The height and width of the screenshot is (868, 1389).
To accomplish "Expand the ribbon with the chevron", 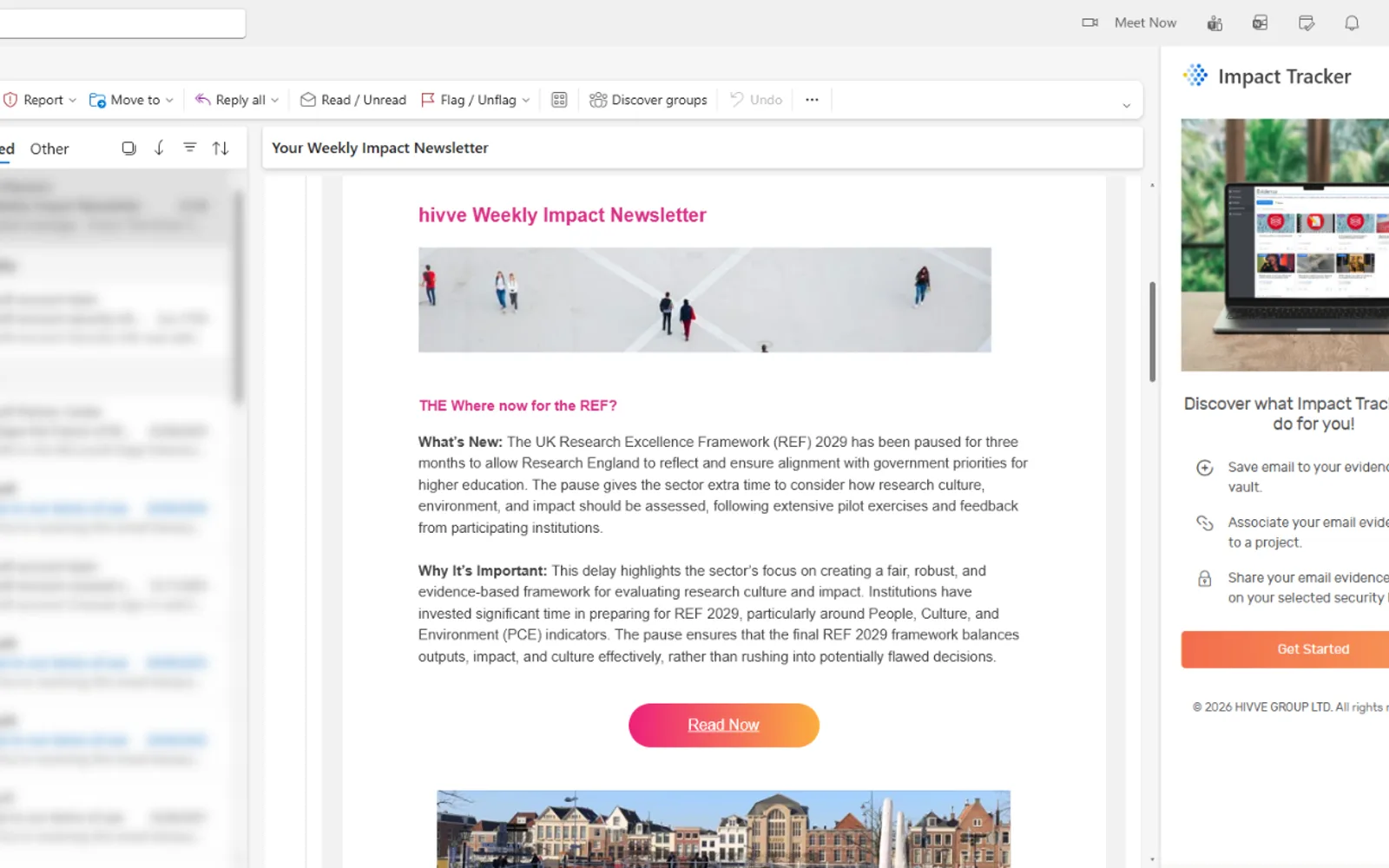I will [1127, 106].
